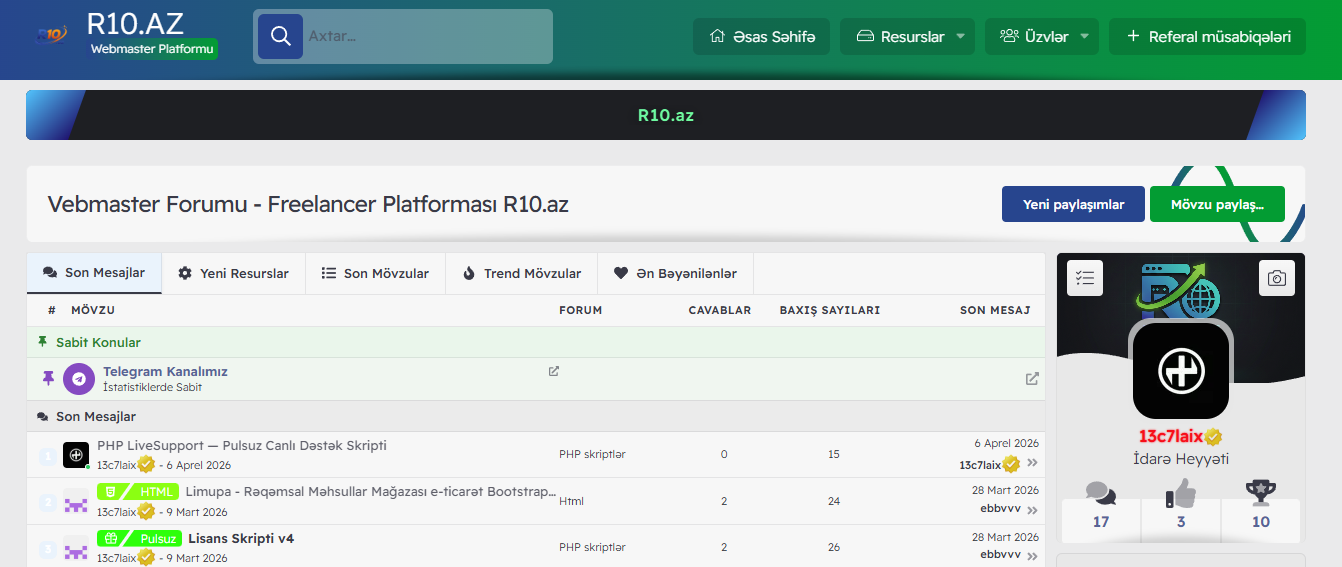Click the Telegram channel round icon

pyautogui.click(x=79, y=379)
